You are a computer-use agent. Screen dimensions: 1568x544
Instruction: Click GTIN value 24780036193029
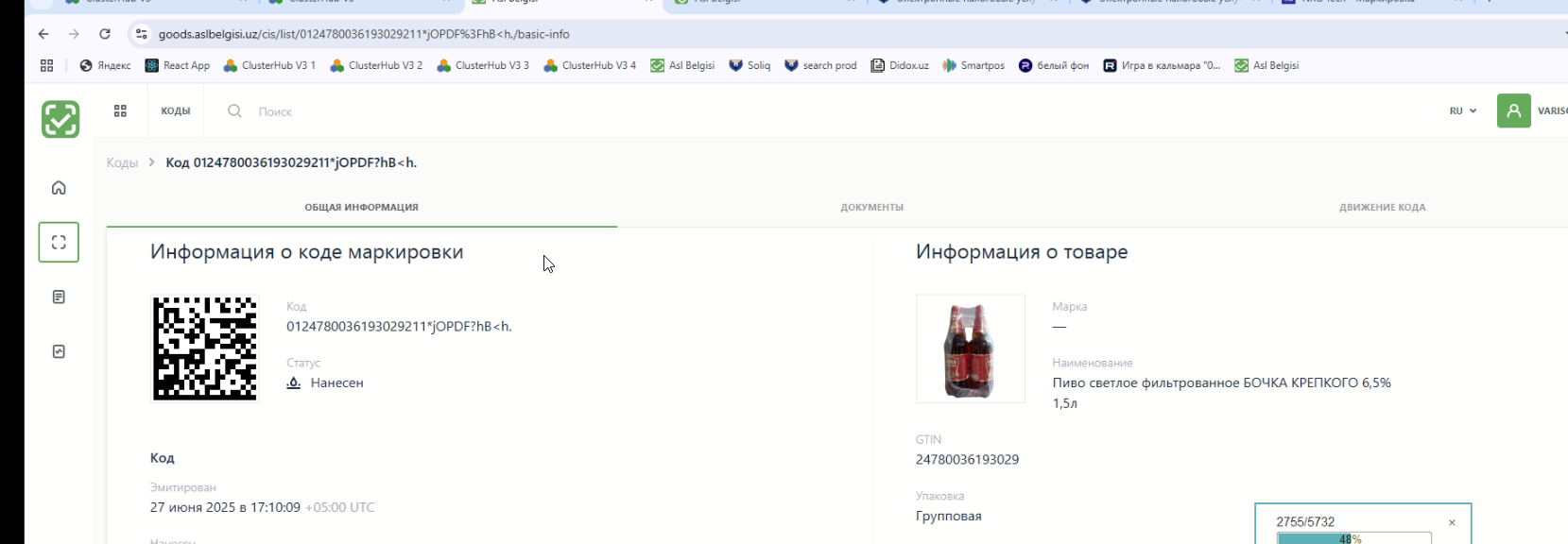967,459
